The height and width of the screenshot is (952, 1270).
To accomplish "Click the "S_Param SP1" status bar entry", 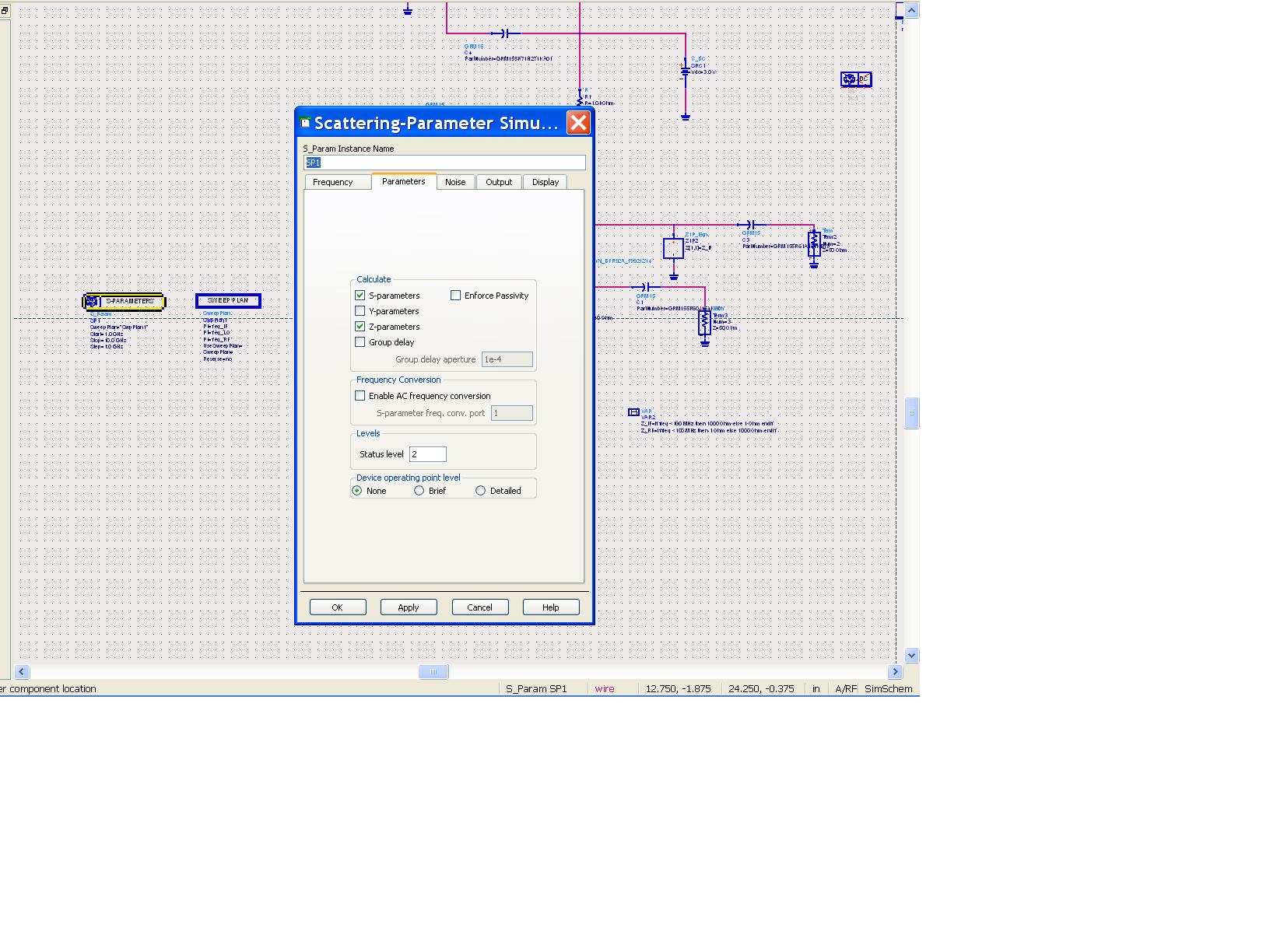I will [x=537, y=689].
